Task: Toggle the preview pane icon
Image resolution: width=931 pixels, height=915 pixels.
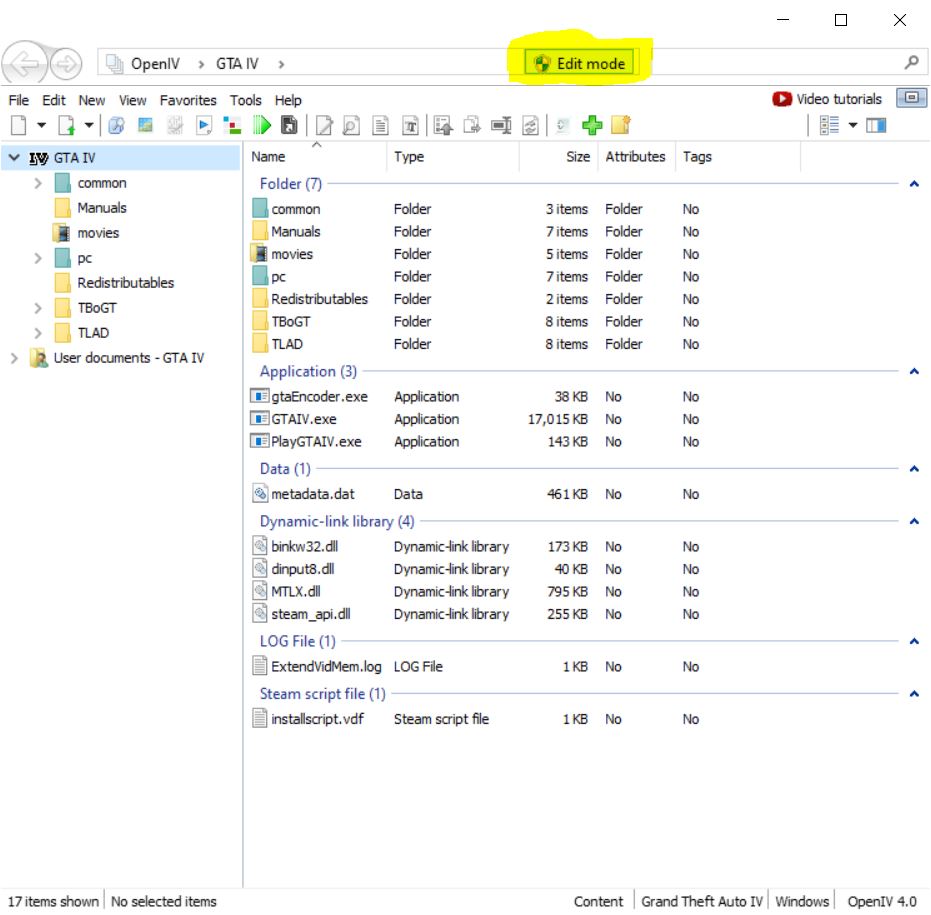Action: pos(876,125)
